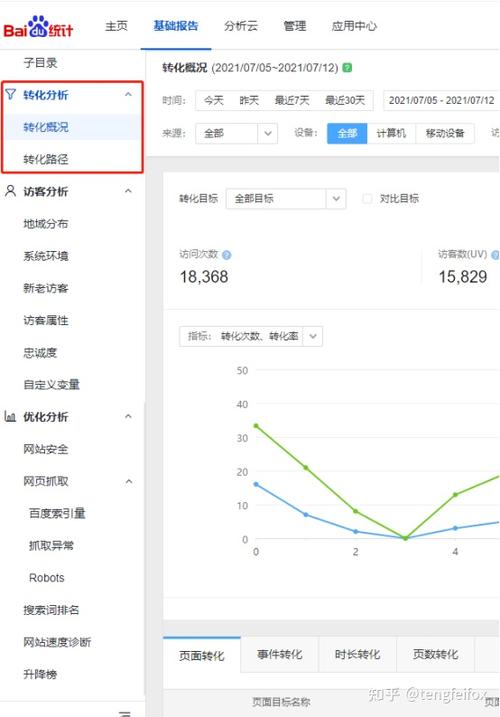Open 搜索词排名 report

pyautogui.click(x=51, y=610)
